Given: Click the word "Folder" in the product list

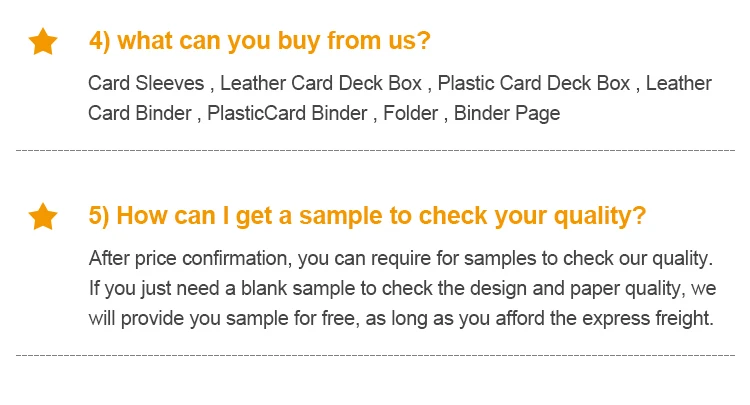Looking at the screenshot, I should 411,113.
